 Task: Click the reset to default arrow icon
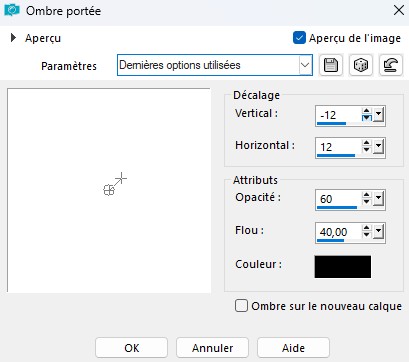[391, 65]
